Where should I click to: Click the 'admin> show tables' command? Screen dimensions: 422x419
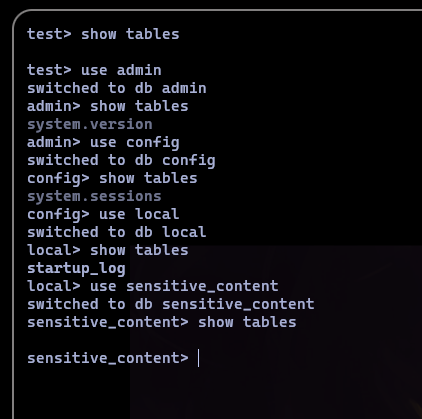[x=108, y=106]
